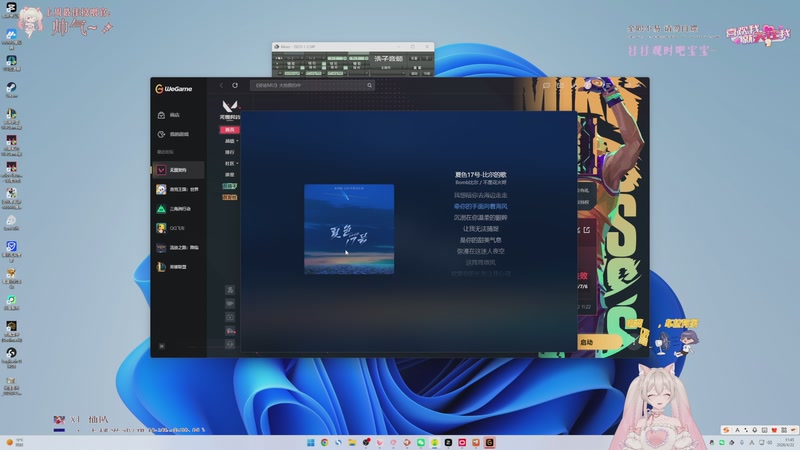Viewport: 800px width, 450px height.
Task: Click lyric line 让我无法捕捉
Action: [481, 229]
